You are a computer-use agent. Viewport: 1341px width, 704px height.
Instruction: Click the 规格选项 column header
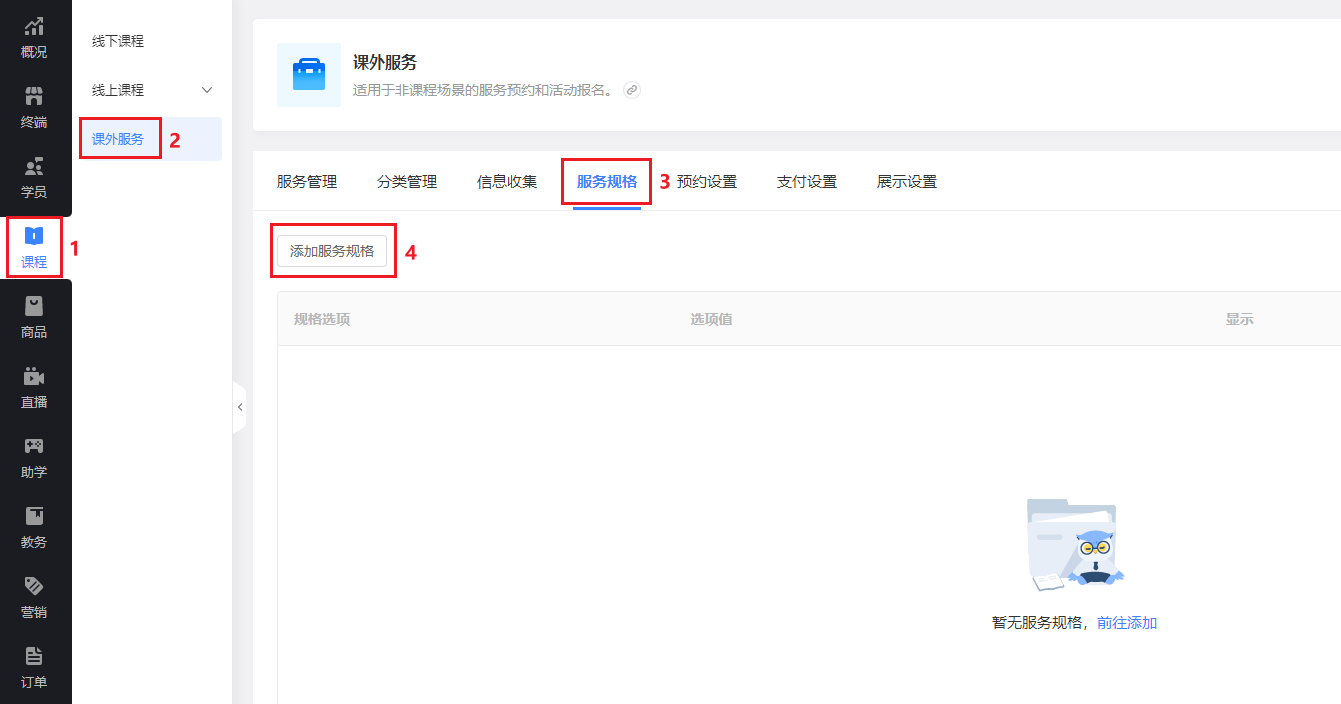tap(322, 319)
